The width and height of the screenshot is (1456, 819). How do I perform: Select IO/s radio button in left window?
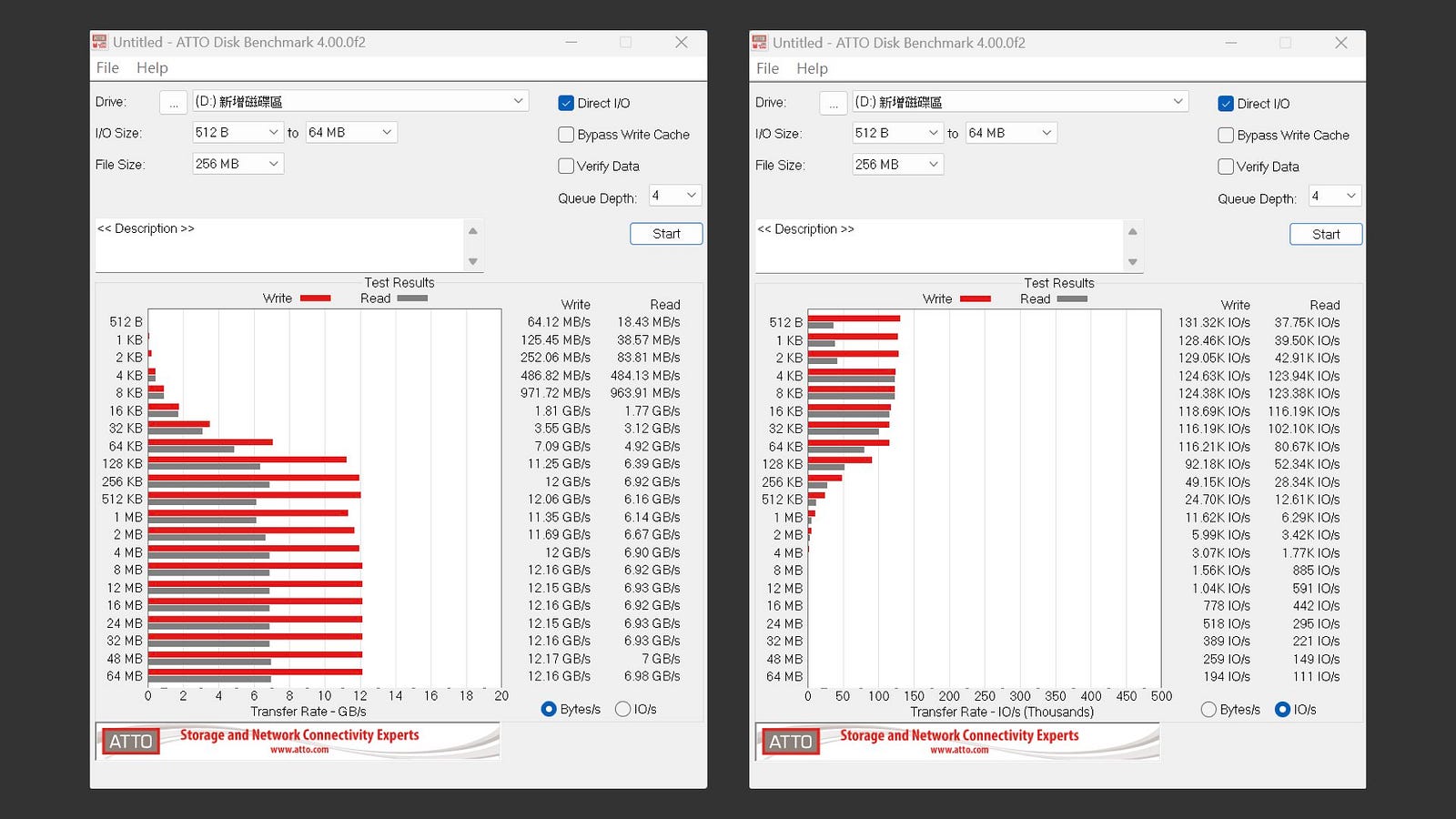623,709
